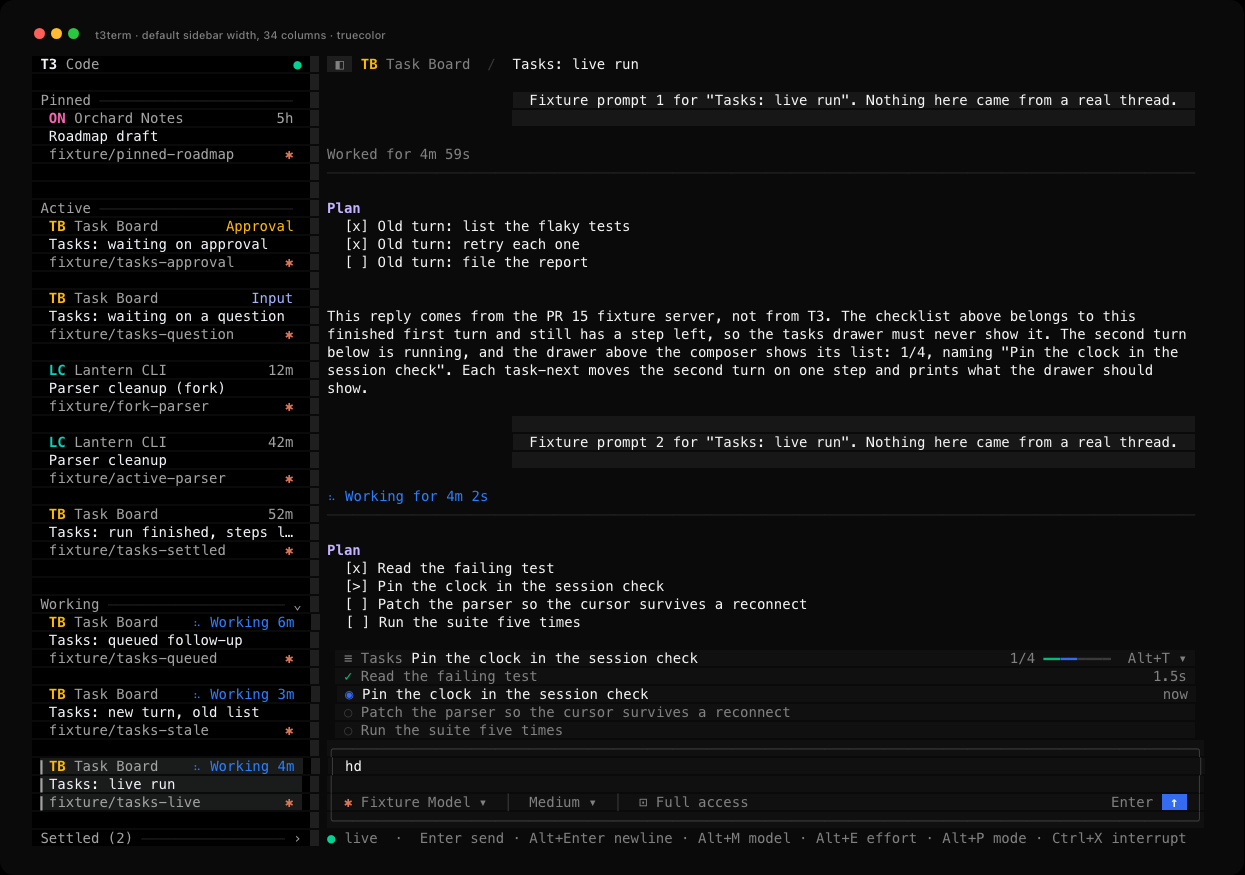Click the green checkmark in the tasks drawer
Screen dimensions: 1245x875
[348, 676]
